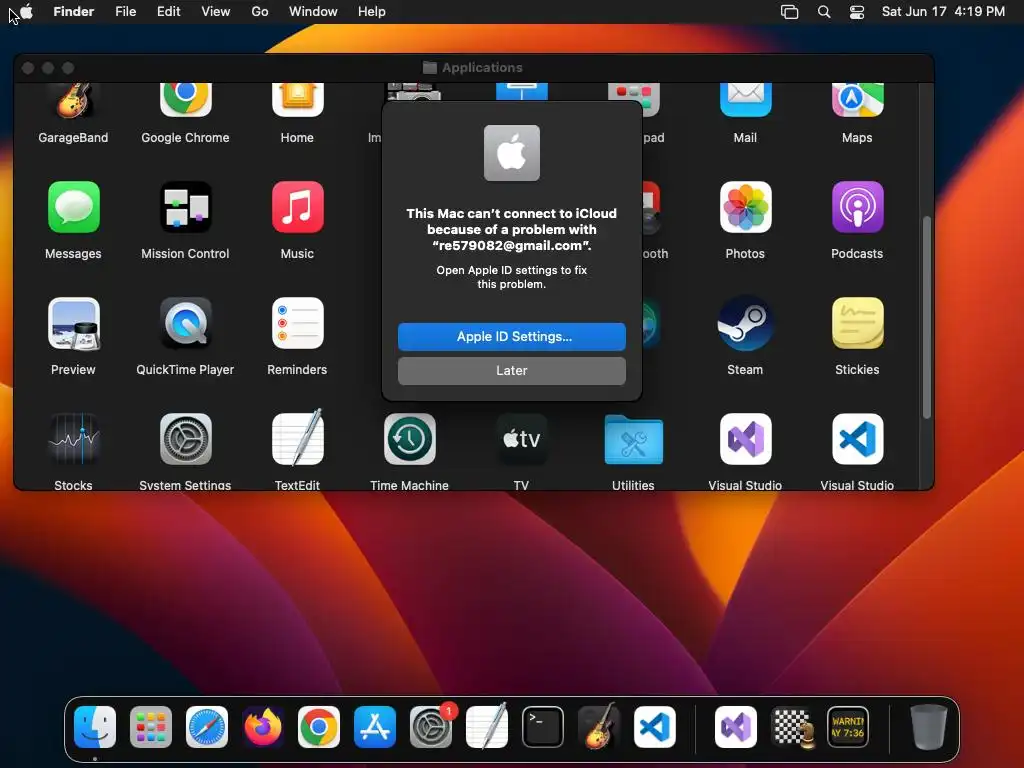
Task: Open the File menu
Action: [x=125, y=12]
